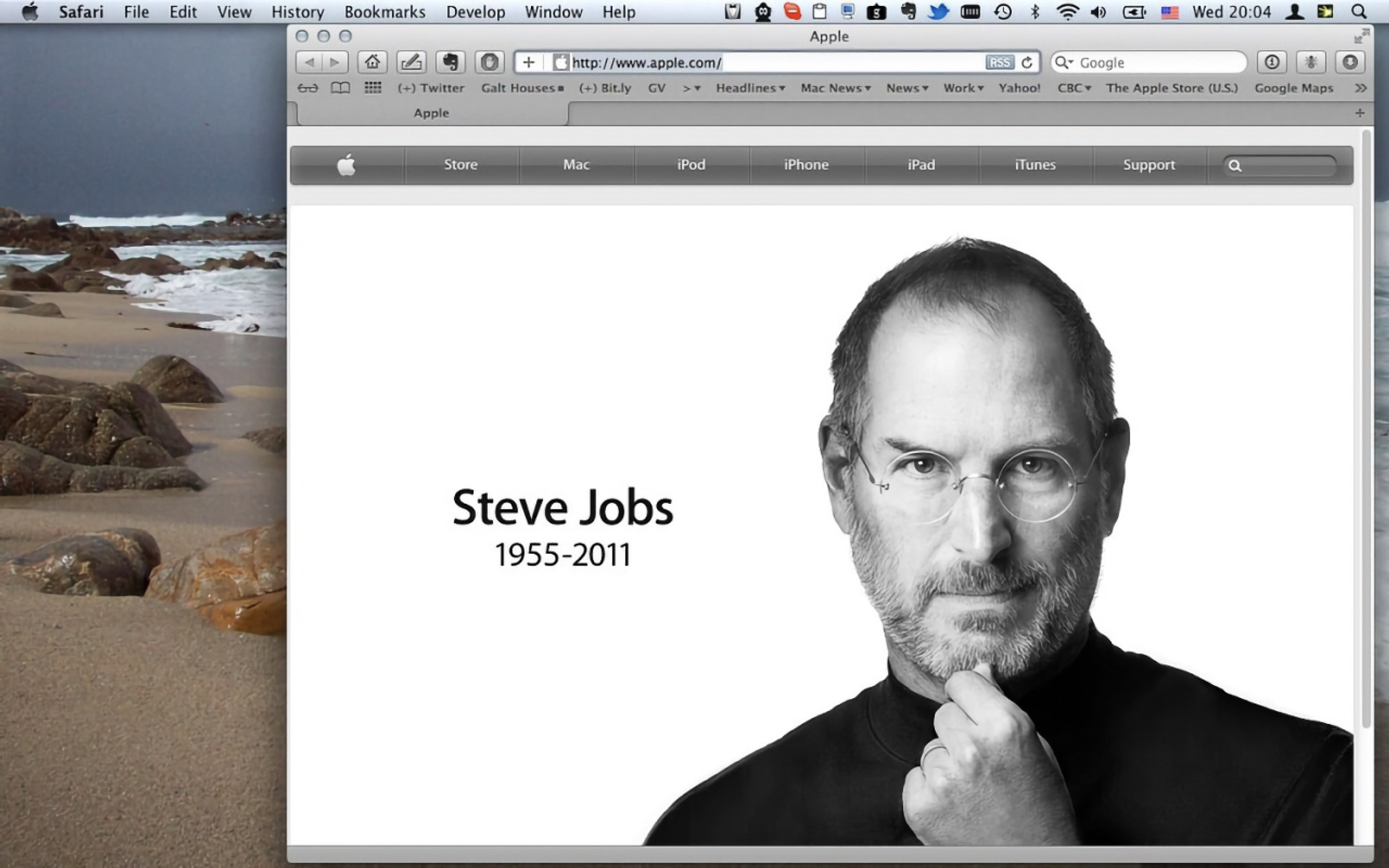This screenshot has height=868, width=1389.
Task: Open Spotlight search magnifier
Action: (1359, 12)
